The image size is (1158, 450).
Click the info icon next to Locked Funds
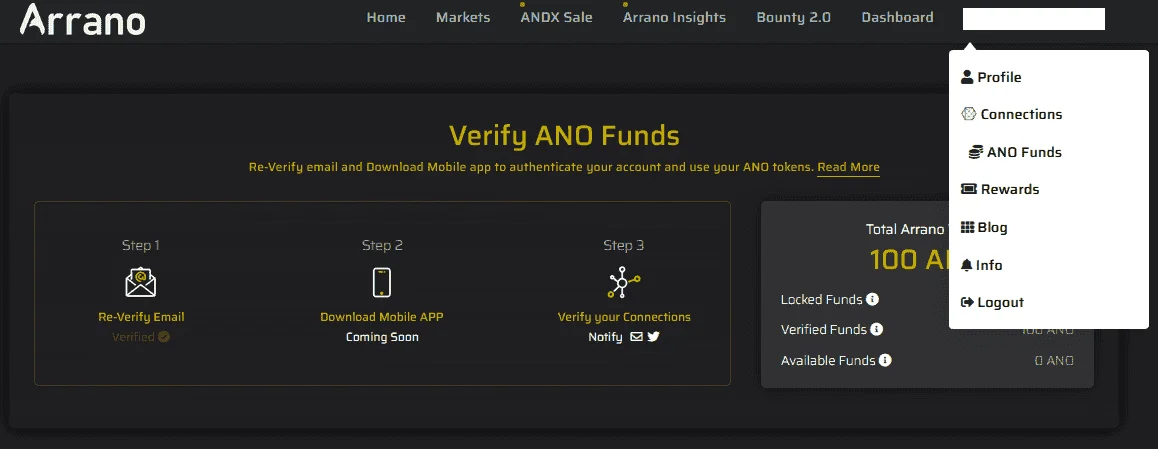[872, 299]
